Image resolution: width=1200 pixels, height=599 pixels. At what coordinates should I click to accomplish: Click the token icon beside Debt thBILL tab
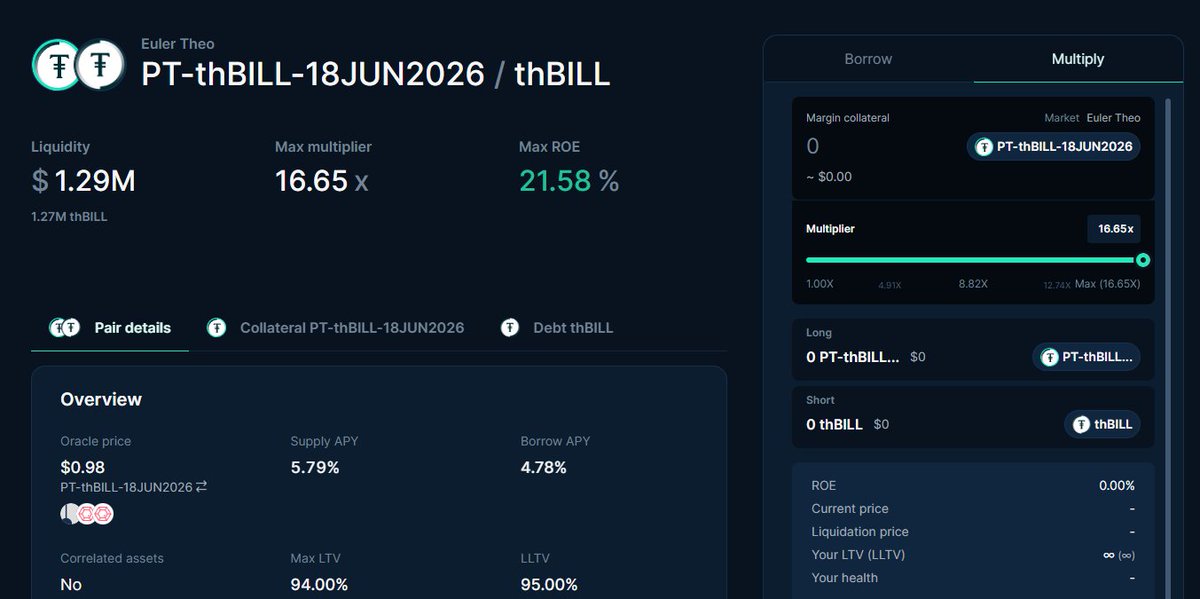[510, 328]
